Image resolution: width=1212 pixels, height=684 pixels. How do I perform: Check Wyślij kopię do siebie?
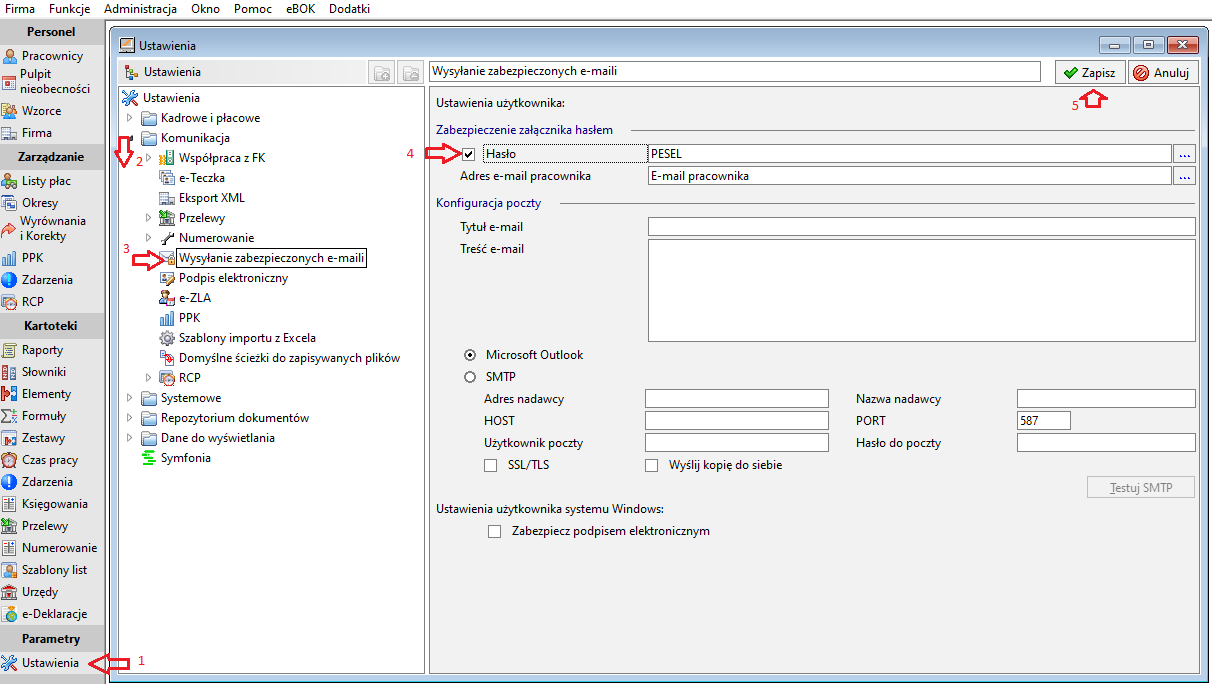(651, 465)
